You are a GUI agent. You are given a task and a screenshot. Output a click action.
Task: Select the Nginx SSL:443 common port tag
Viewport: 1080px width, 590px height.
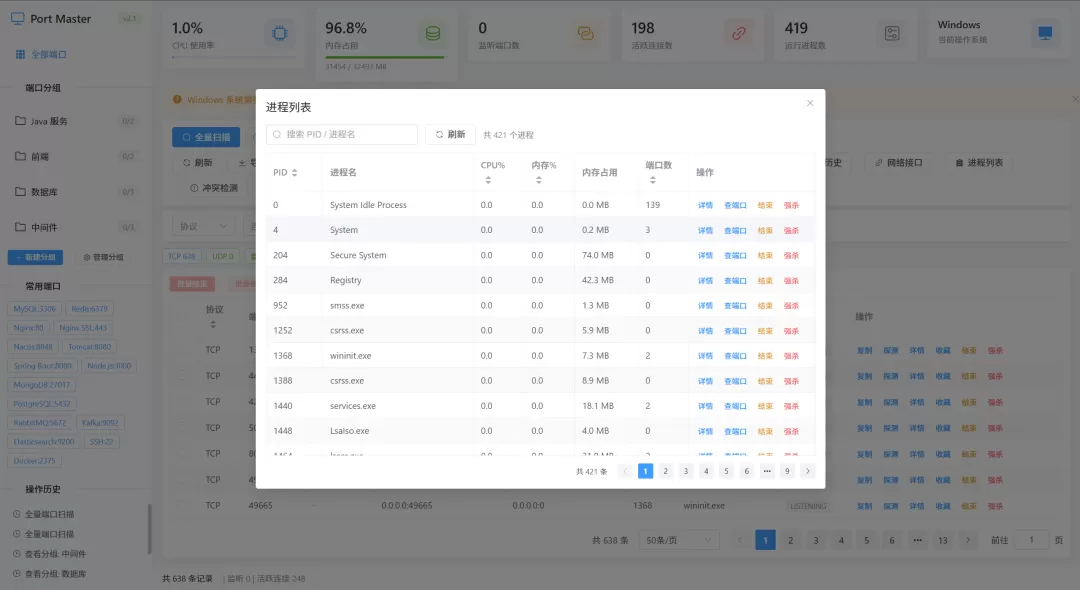[x=83, y=328]
